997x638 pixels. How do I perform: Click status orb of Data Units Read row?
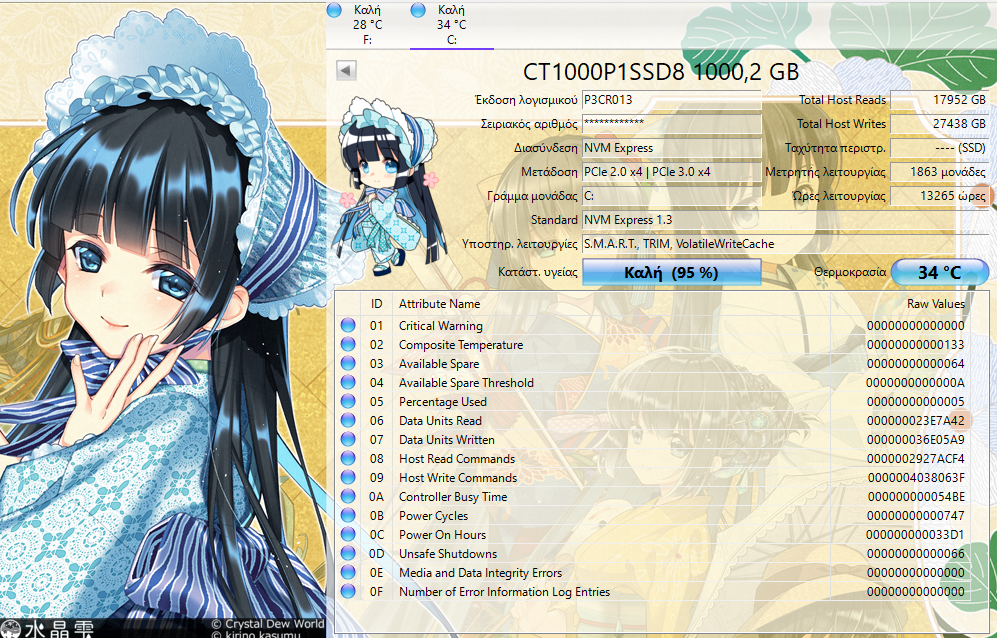coord(348,420)
